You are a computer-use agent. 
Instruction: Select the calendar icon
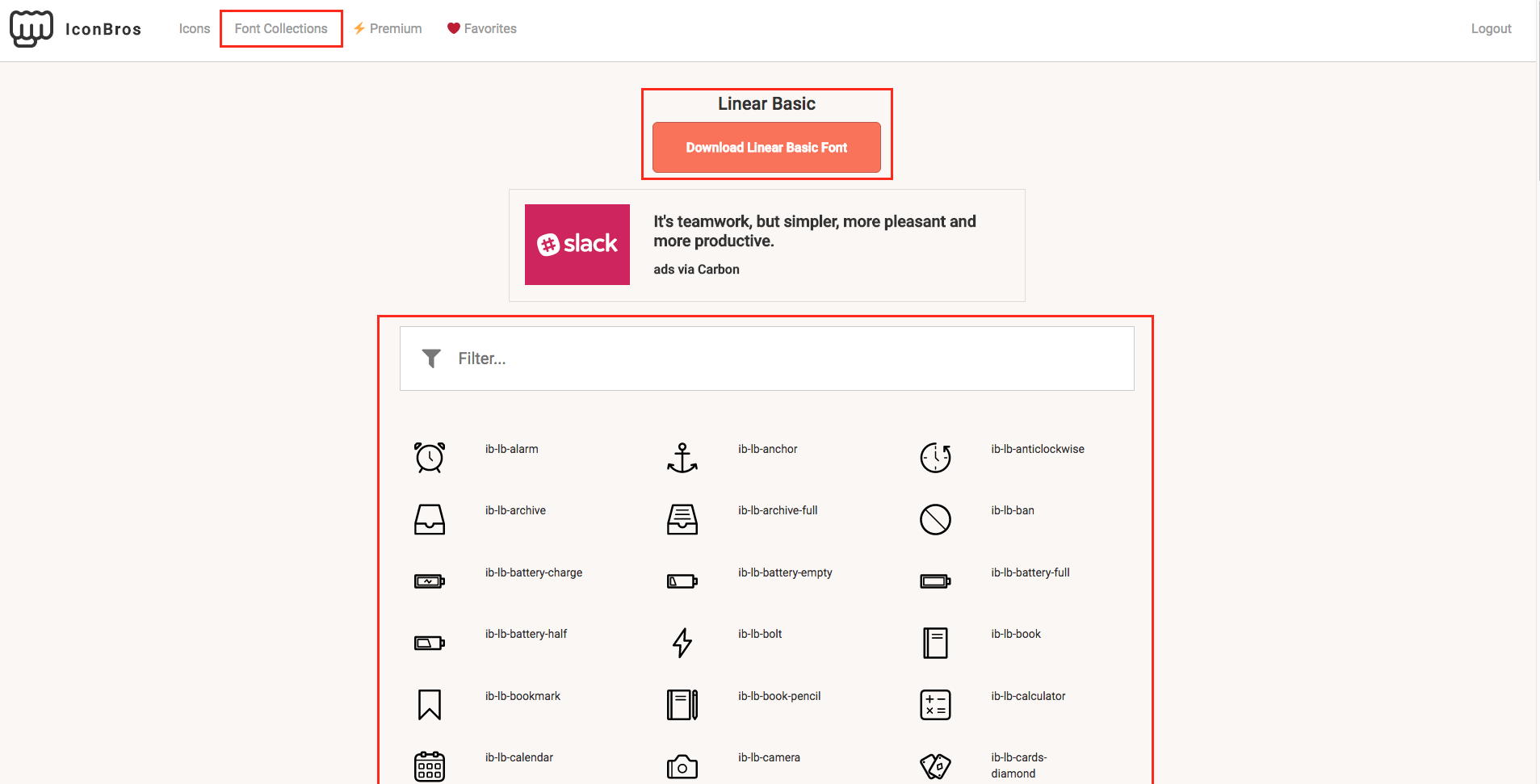[430, 766]
